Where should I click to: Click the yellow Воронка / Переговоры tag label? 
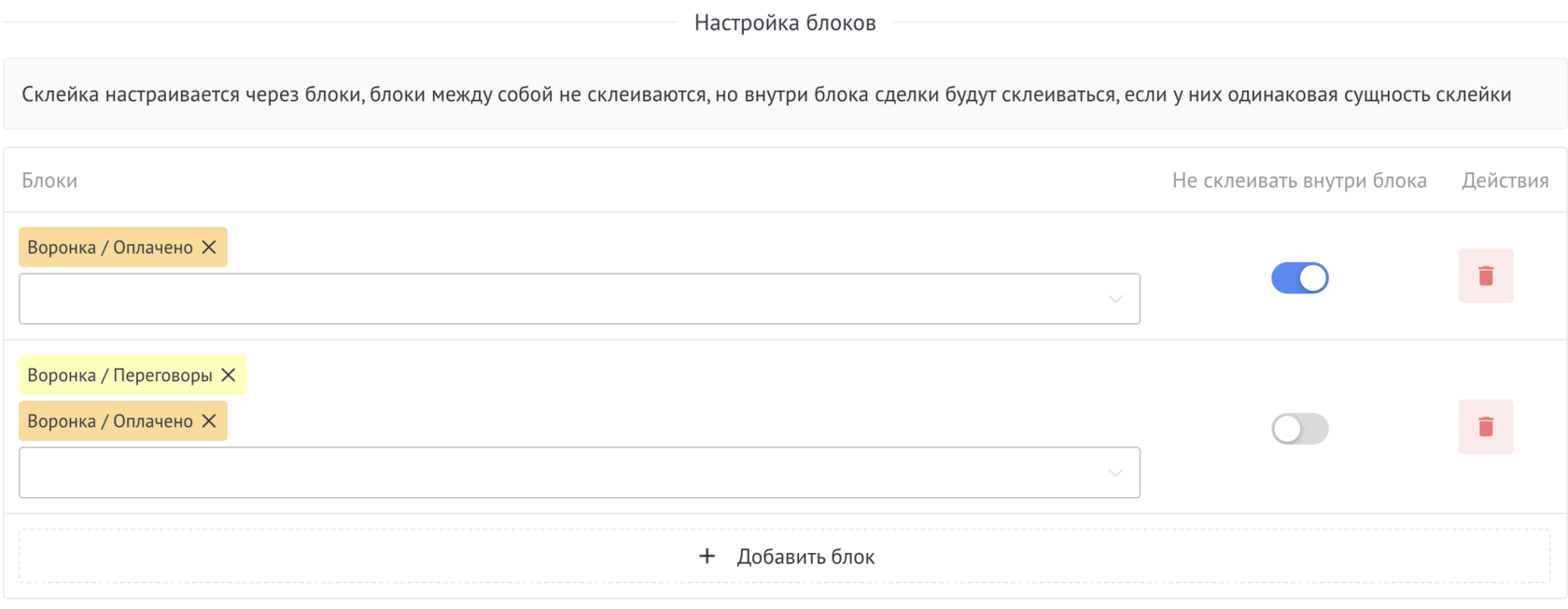click(119, 375)
